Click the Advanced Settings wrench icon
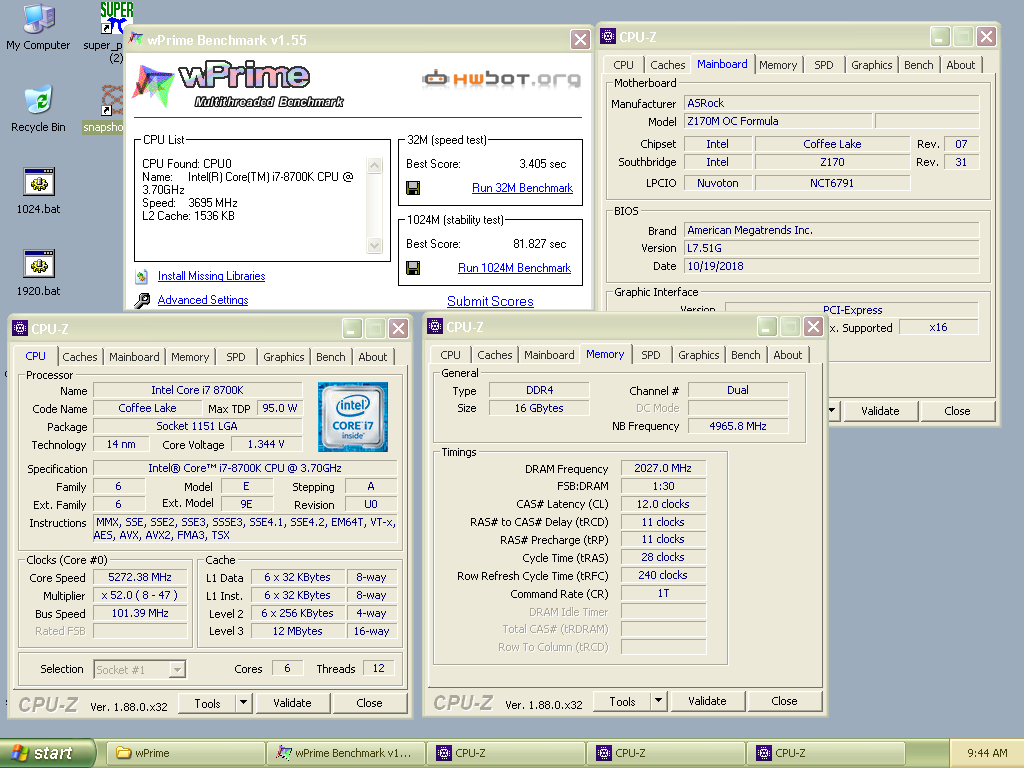The width and height of the screenshot is (1024, 768). [x=142, y=300]
